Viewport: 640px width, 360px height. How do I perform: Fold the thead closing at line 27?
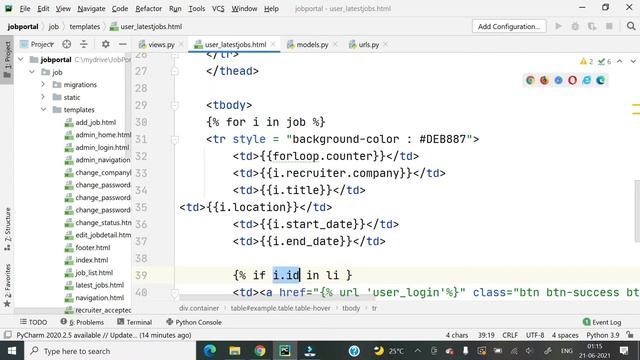tap(175, 71)
